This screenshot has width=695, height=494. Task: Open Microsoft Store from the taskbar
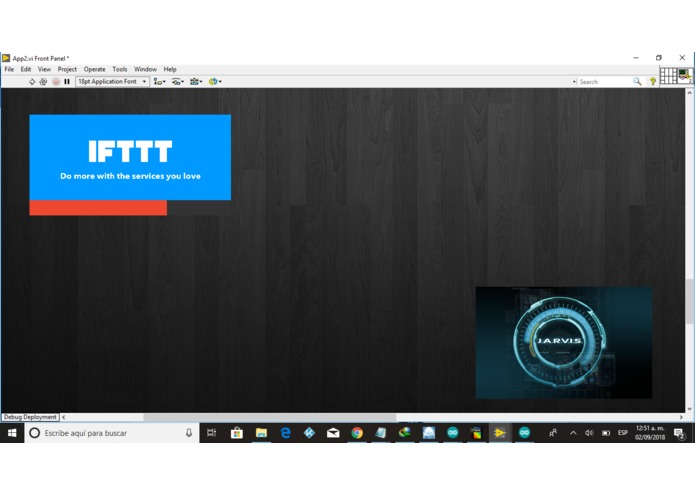tap(237, 433)
